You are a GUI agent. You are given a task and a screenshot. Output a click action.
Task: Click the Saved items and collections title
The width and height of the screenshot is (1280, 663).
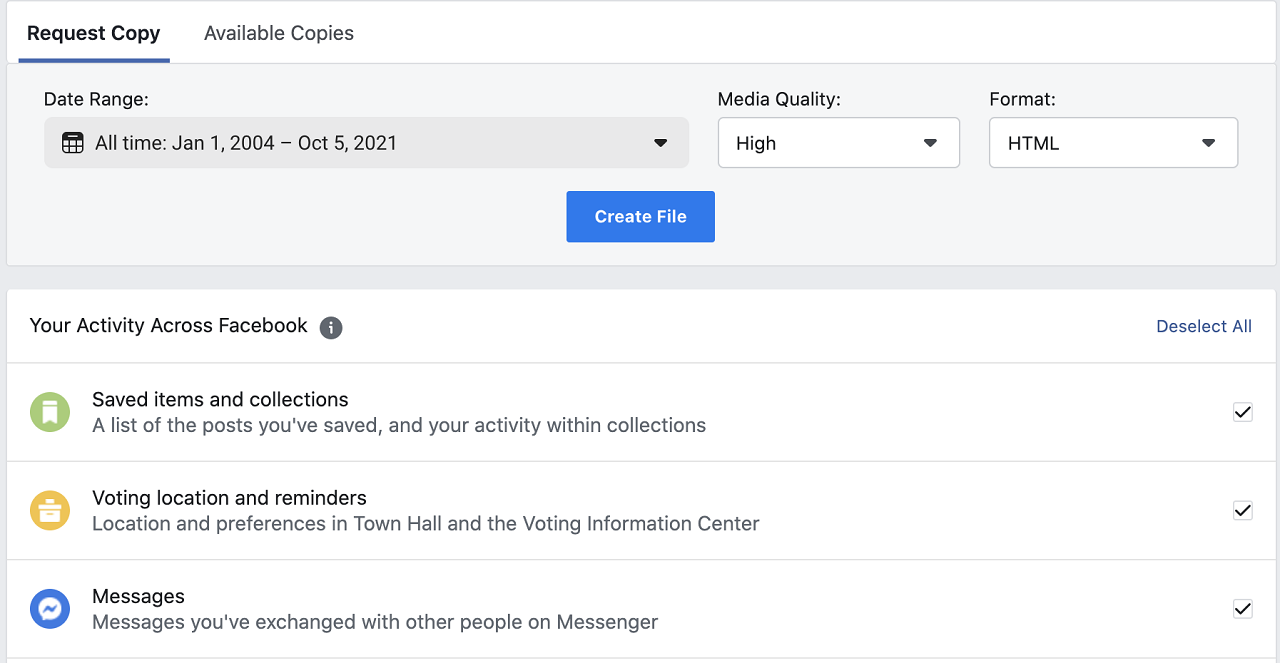[x=220, y=399]
